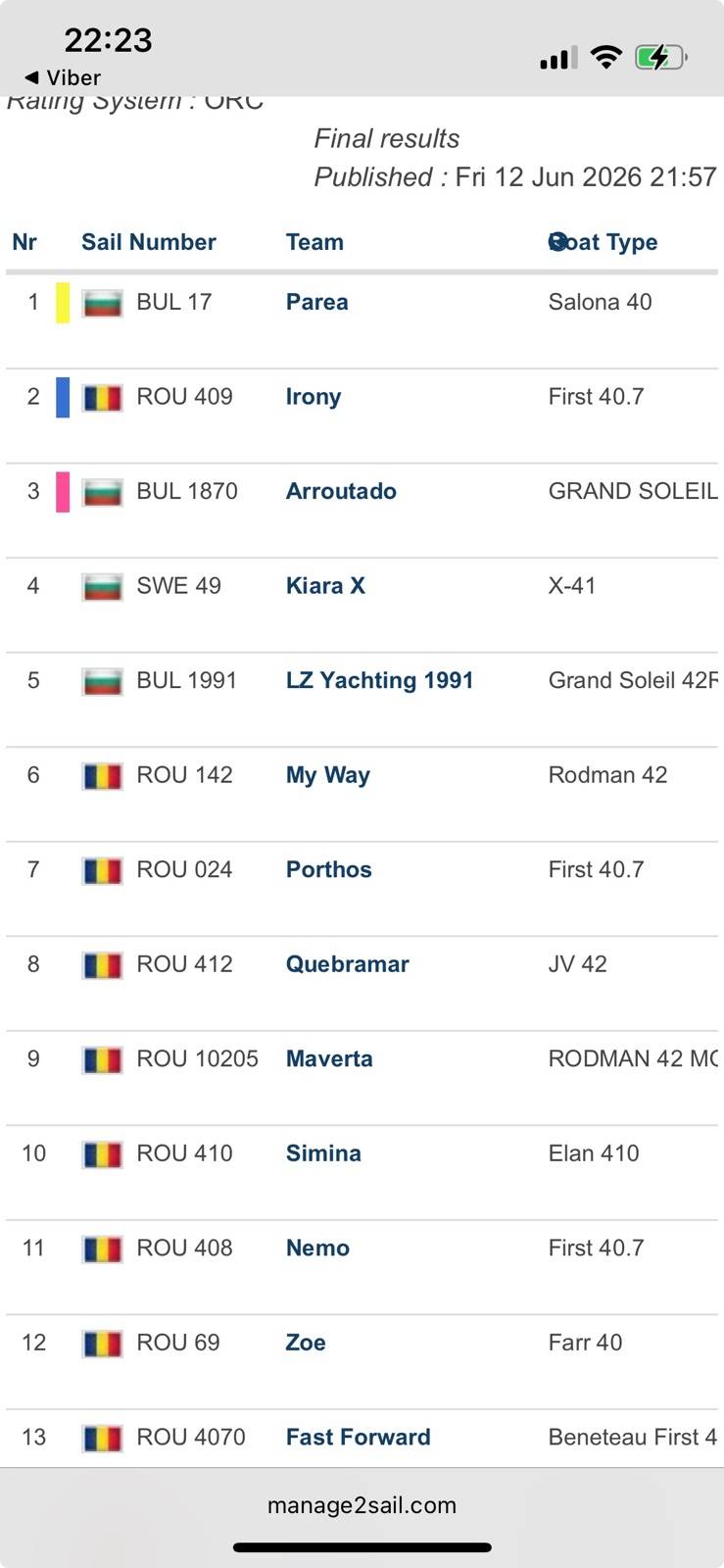
Task: Open the Fast Forward team link
Action: [x=359, y=1437]
